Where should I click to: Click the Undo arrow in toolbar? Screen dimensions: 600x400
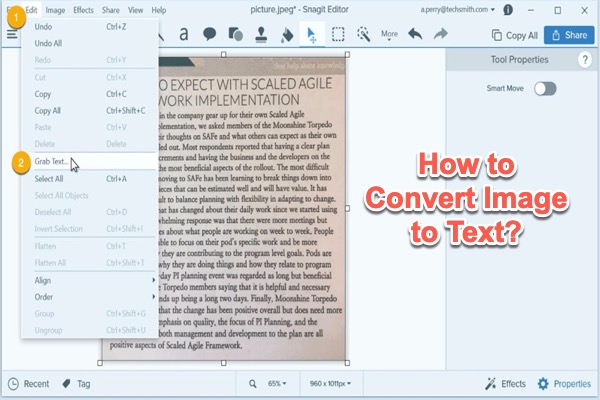tap(415, 34)
